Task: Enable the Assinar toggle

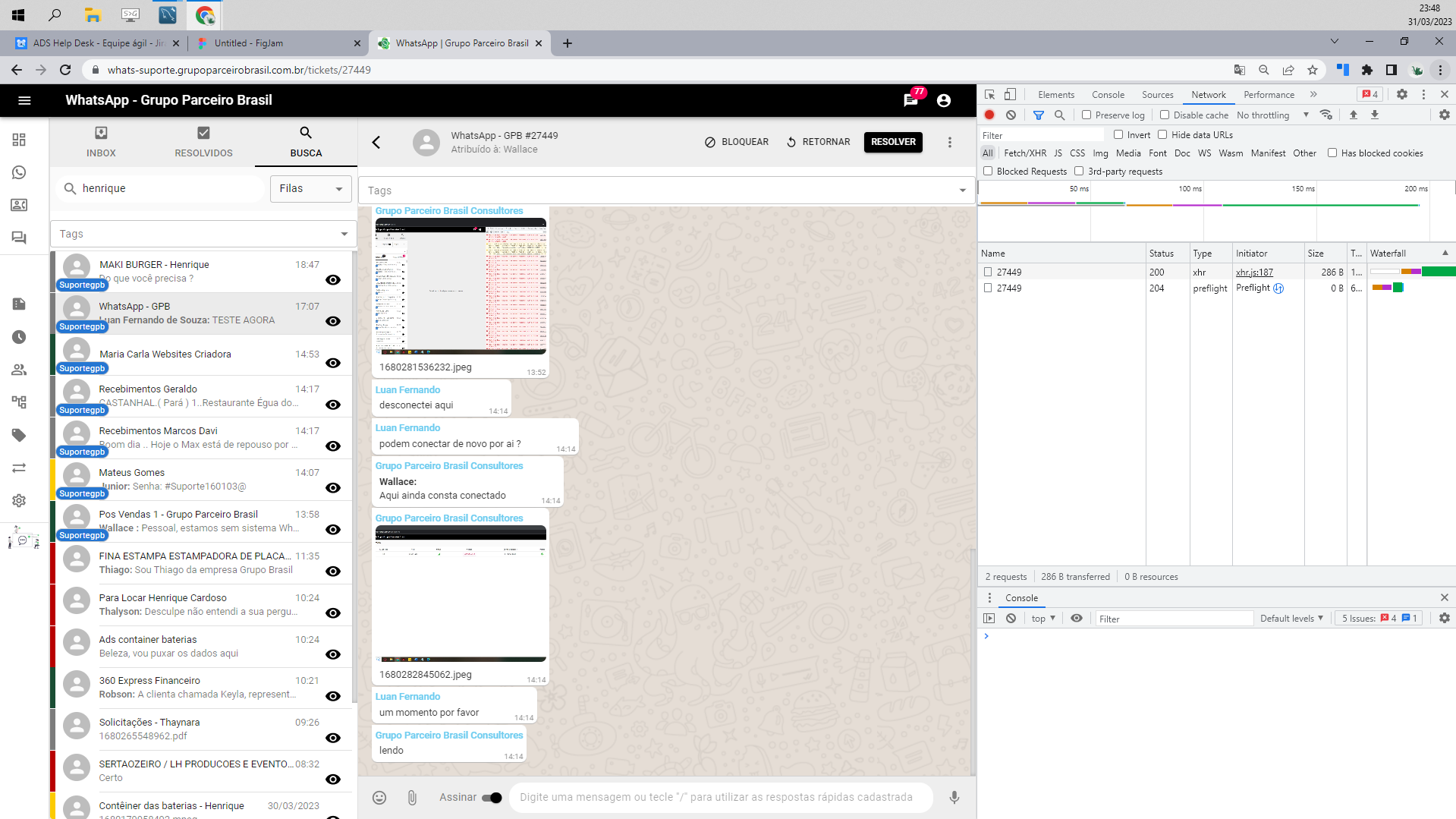Action: point(492,798)
